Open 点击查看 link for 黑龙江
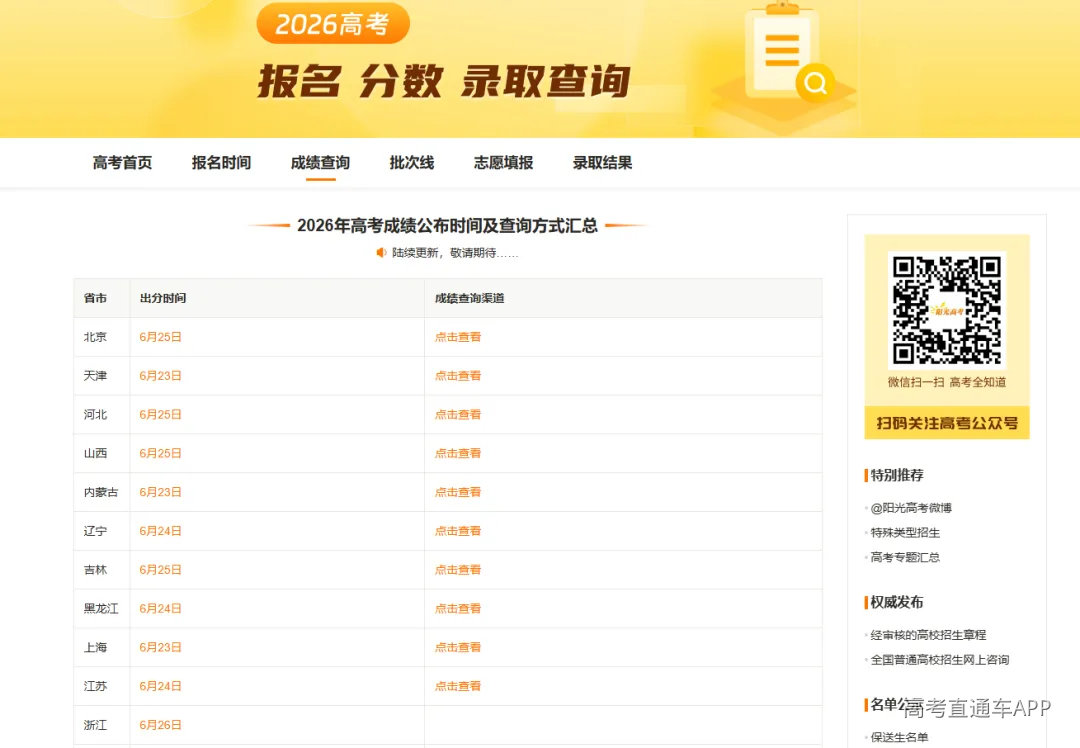Screen dimensions: 1080x748 coord(458,608)
